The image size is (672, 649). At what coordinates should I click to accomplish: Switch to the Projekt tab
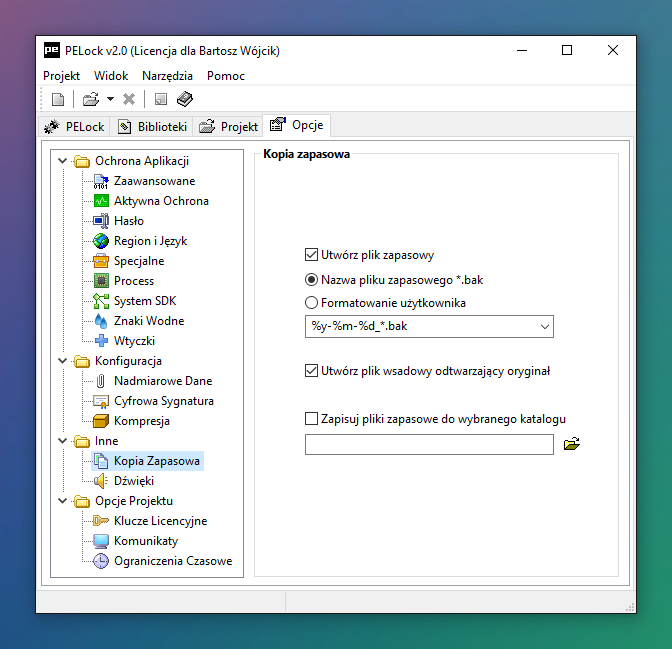pos(229,127)
